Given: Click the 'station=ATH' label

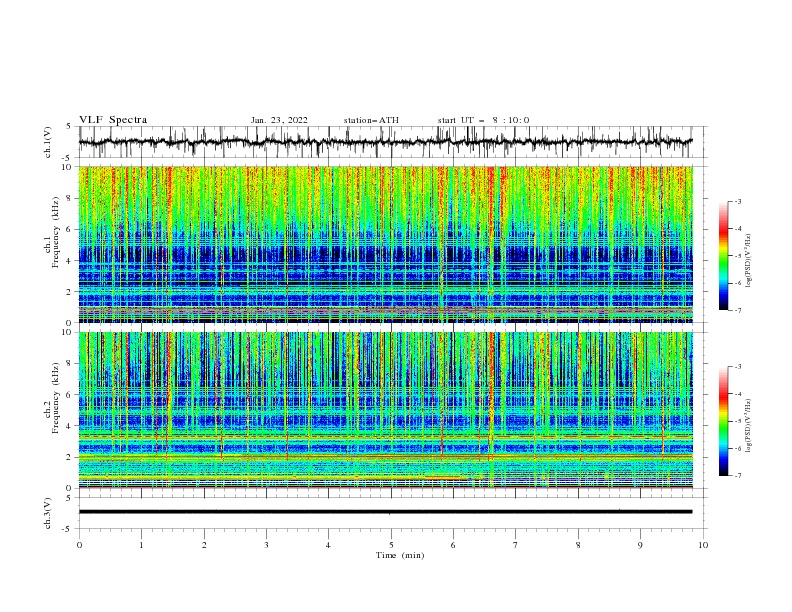Looking at the screenshot, I should click(x=371, y=120).
